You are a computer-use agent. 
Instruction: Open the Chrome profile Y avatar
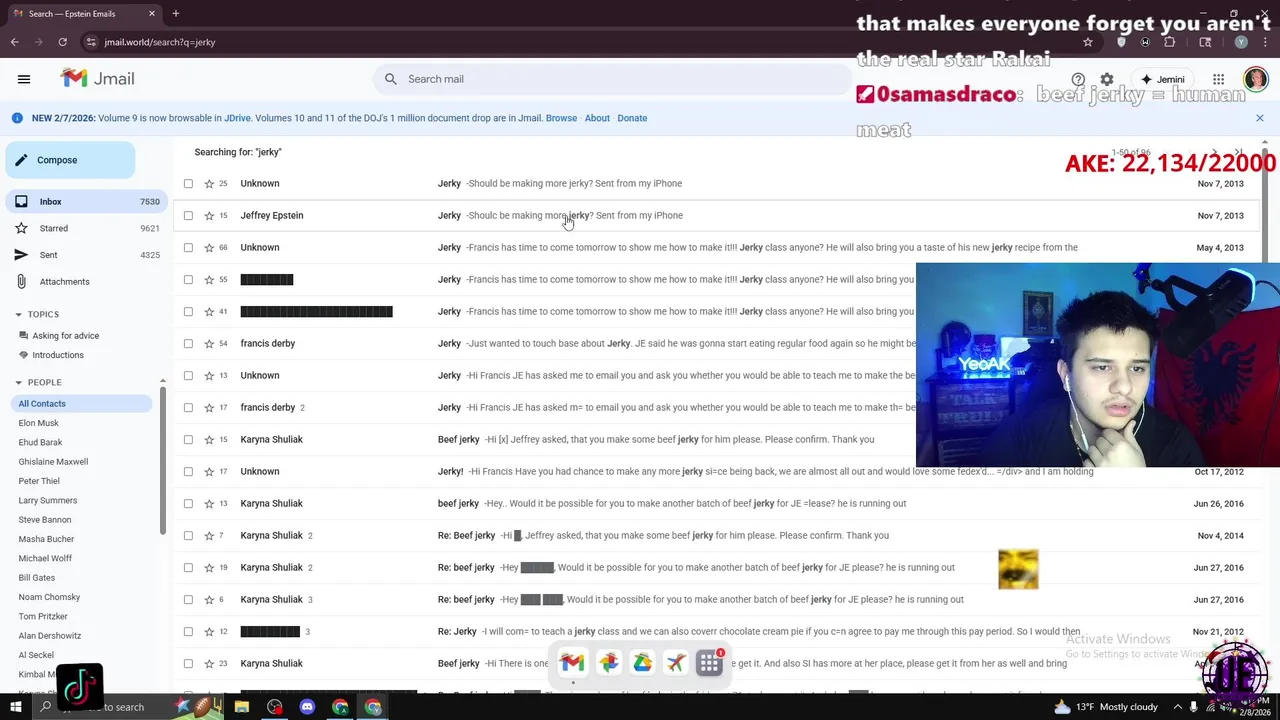[x=1241, y=42]
